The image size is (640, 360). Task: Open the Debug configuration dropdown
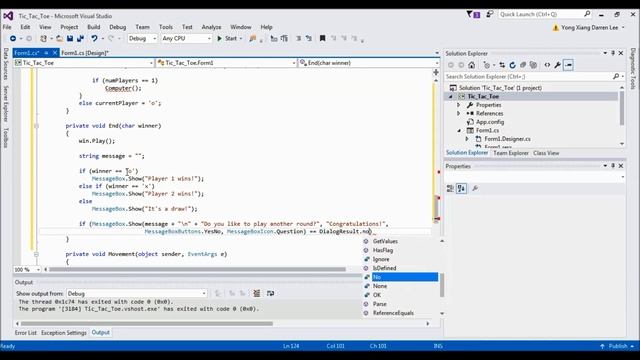coord(142,38)
